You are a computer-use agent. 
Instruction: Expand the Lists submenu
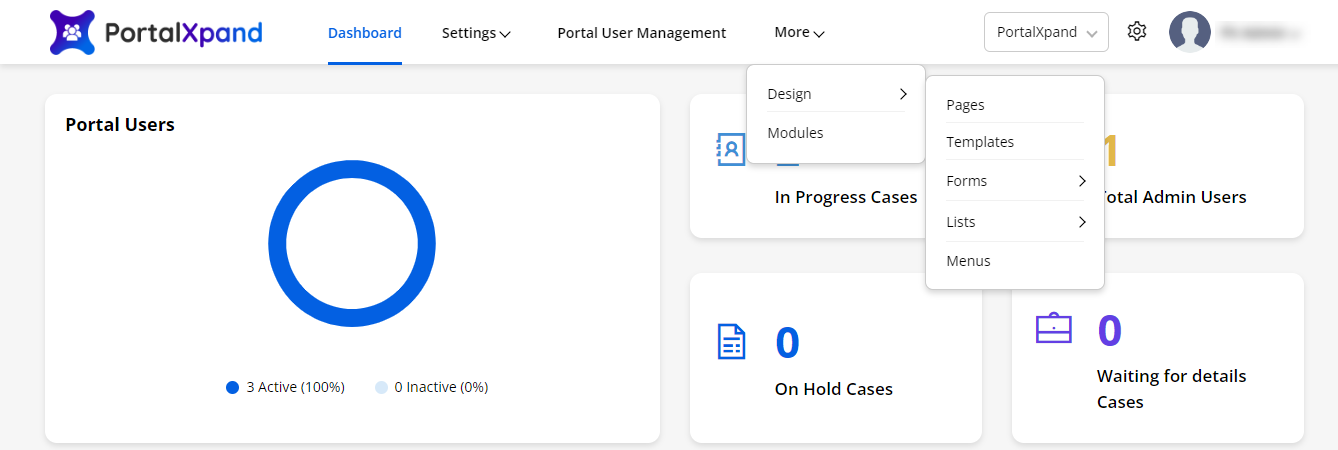coord(1015,222)
